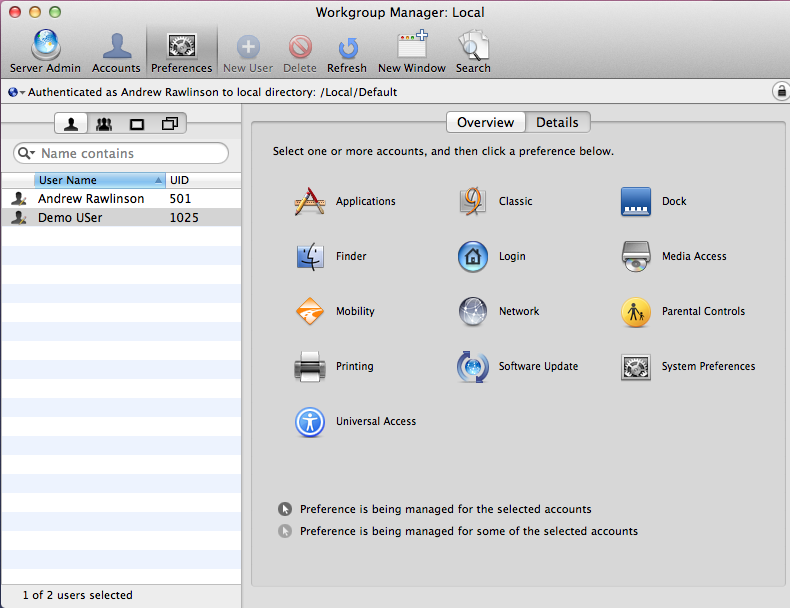Screen dimensions: 790x608
Task: Open a New Window
Action: pyautogui.click(x=412, y=51)
